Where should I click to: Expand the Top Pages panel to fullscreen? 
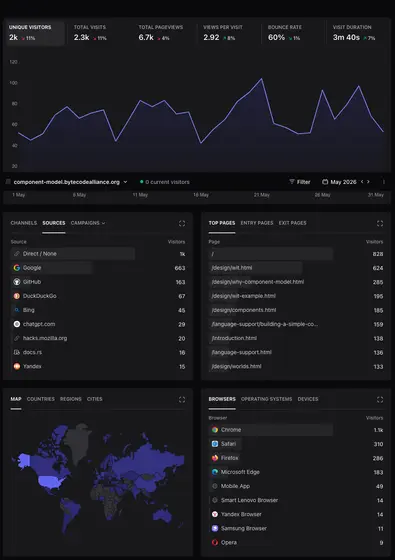(x=380, y=223)
